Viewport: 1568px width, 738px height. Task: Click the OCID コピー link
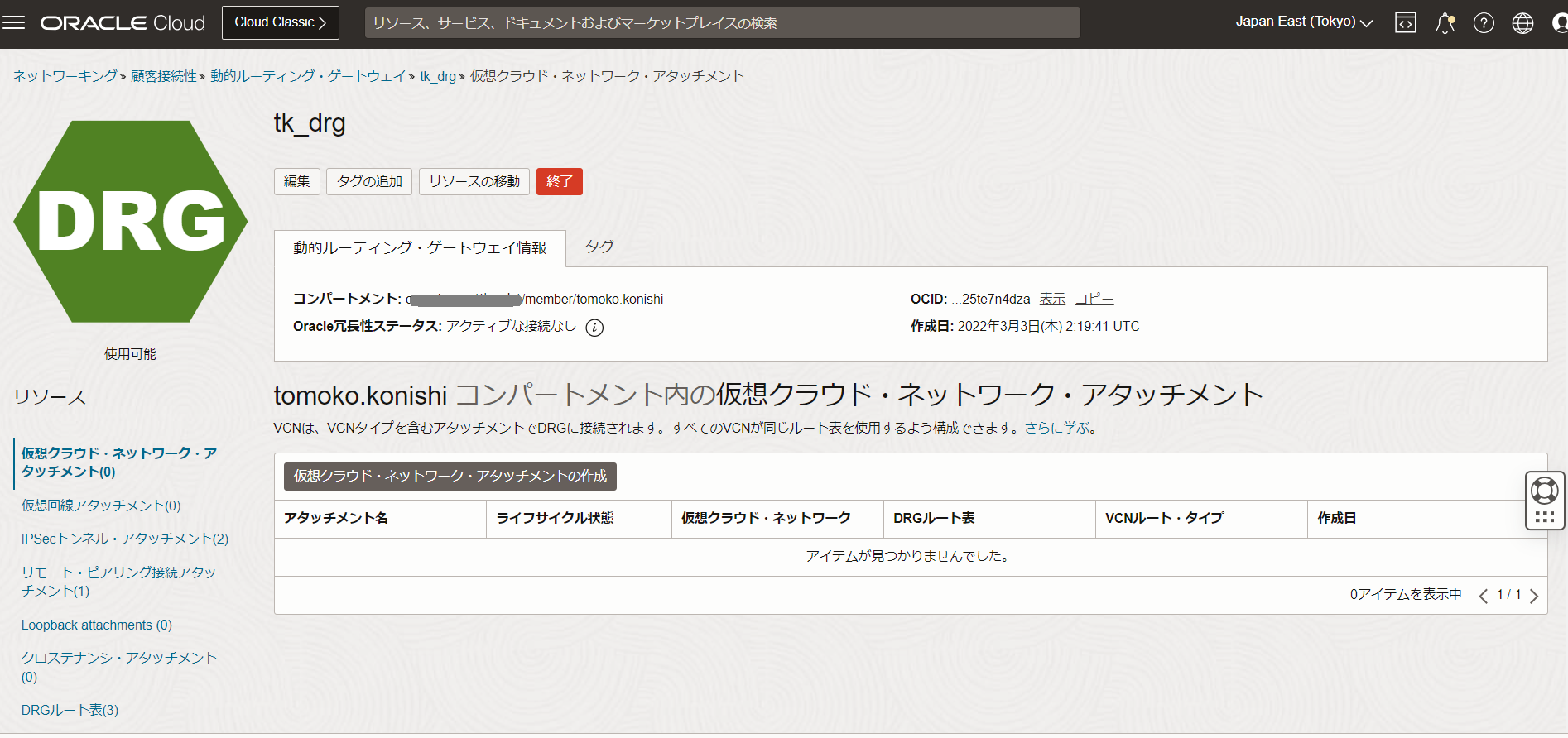point(1094,300)
